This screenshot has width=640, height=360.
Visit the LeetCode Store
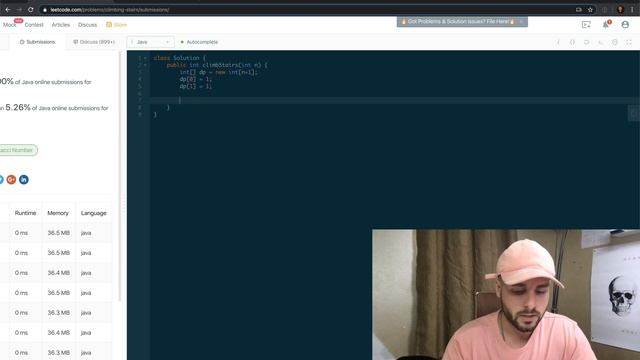click(x=120, y=25)
